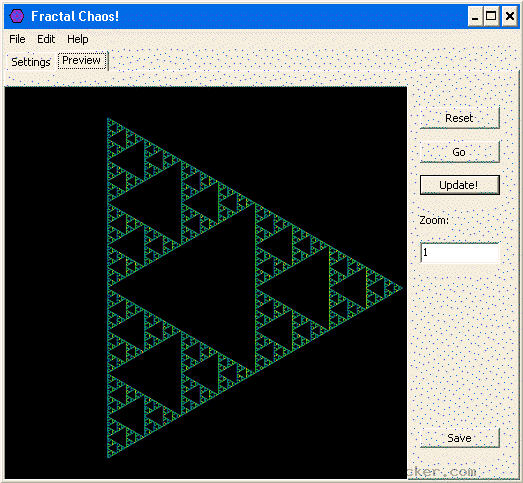Maximize the Fractal Chaos window
Screen dimensions: 523x483
click(x=491, y=16)
